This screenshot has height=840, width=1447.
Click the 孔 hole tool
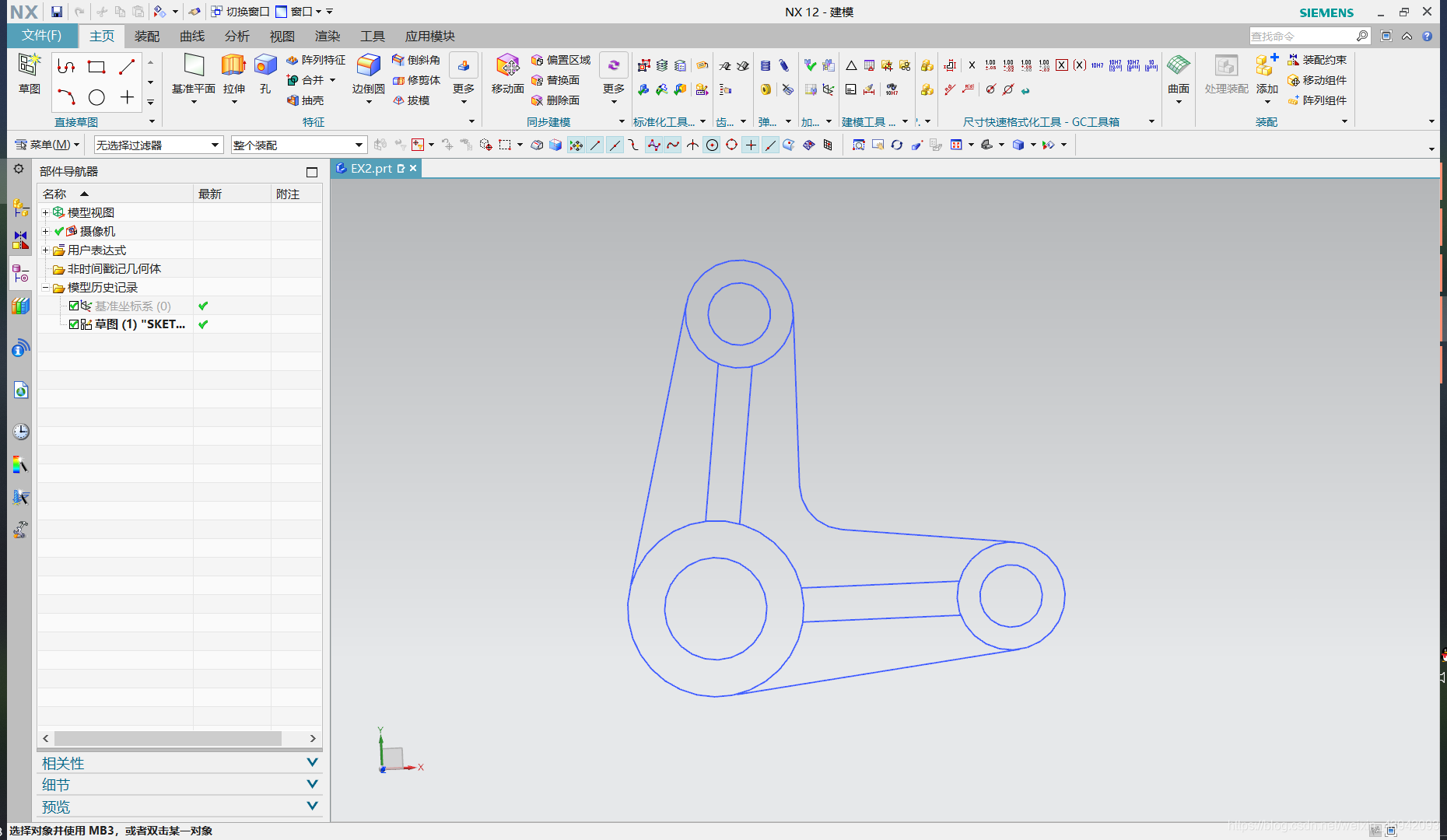pyautogui.click(x=265, y=74)
